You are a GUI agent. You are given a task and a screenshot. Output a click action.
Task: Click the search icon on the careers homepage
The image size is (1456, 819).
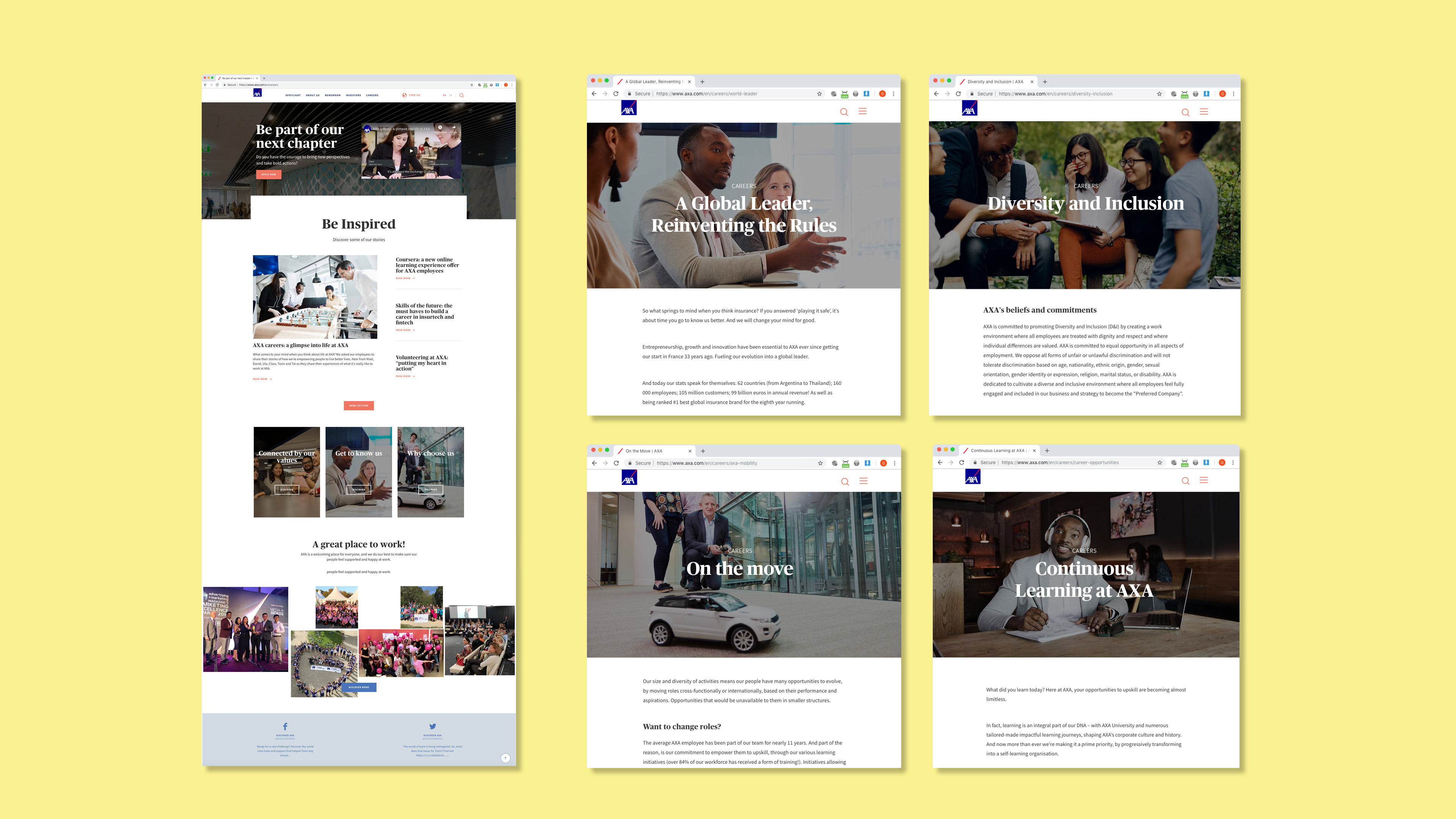461,95
